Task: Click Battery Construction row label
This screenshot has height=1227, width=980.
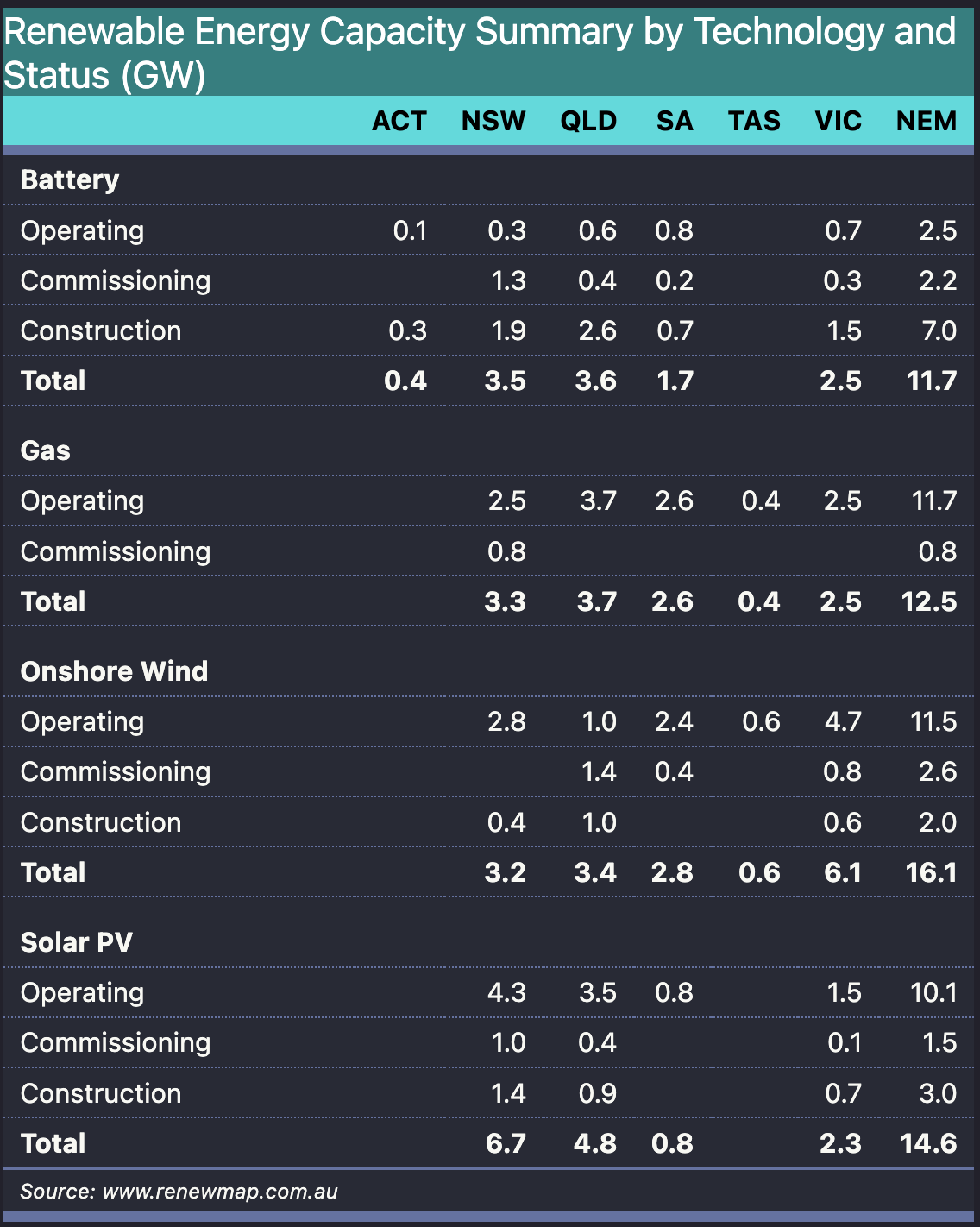Action: coord(101,330)
